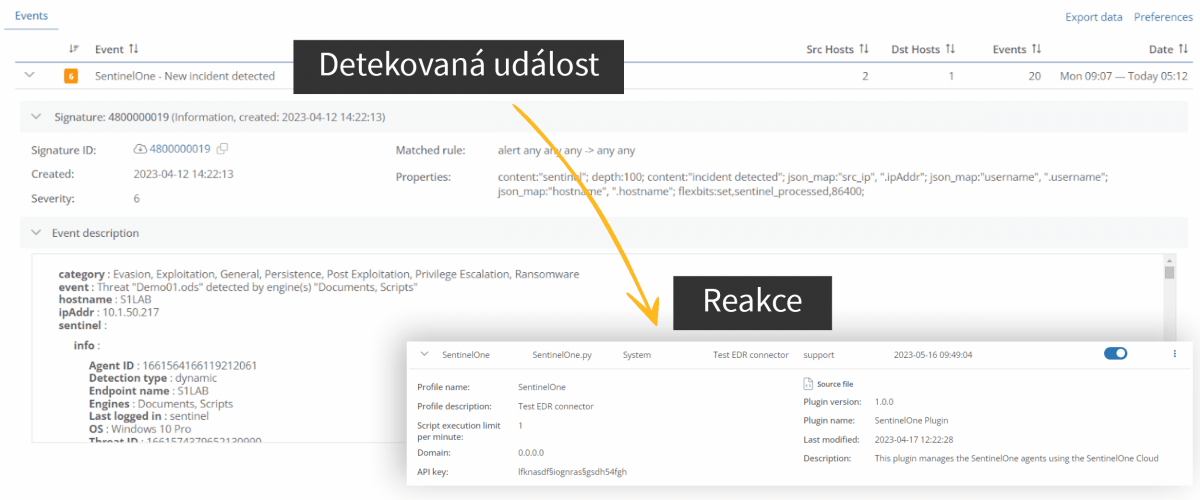Click the severity sort icon in header
Viewport: 1200px width, 500px height.
coord(74,49)
